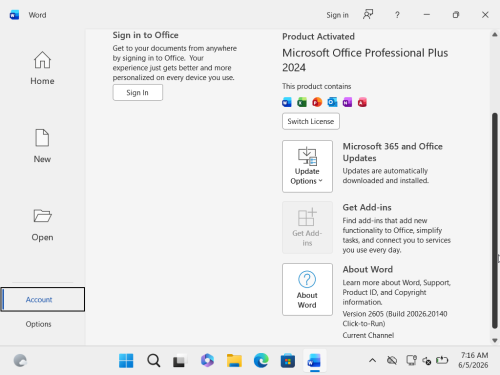Show hidden icons in the system tray

pyautogui.click(x=372, y=360)
